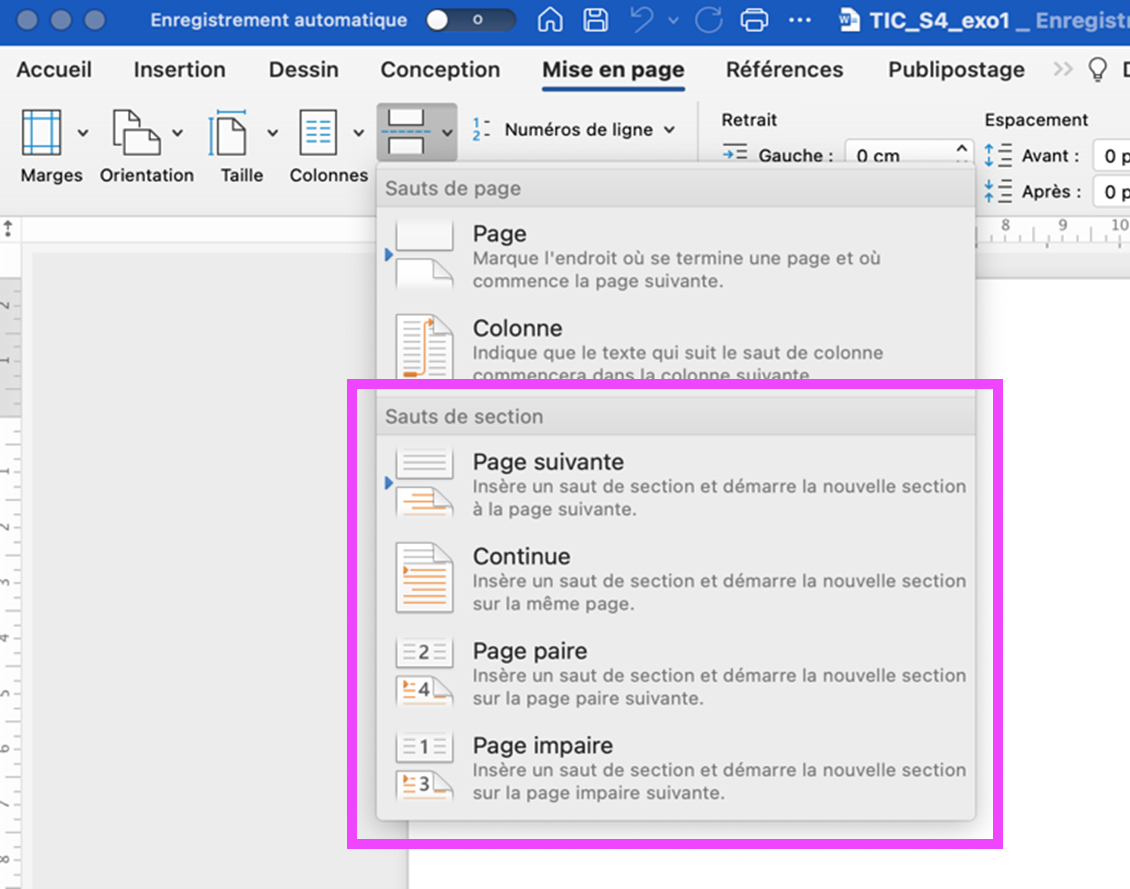Expand the Marges dropdown arrow
The height and width of the screenshot is (889, 1130).
(83, 133)
